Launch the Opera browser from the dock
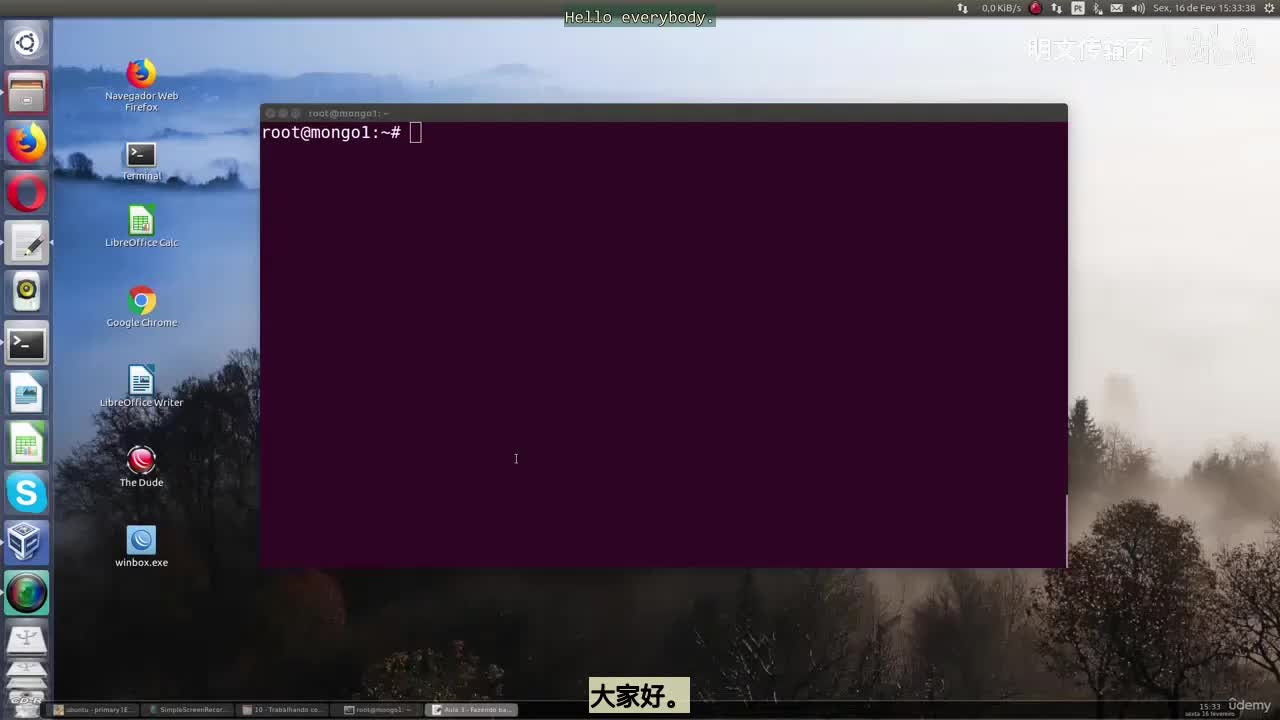Viewport: 1280px width, 720px height. pyautogui.click(x=26, y=193)
